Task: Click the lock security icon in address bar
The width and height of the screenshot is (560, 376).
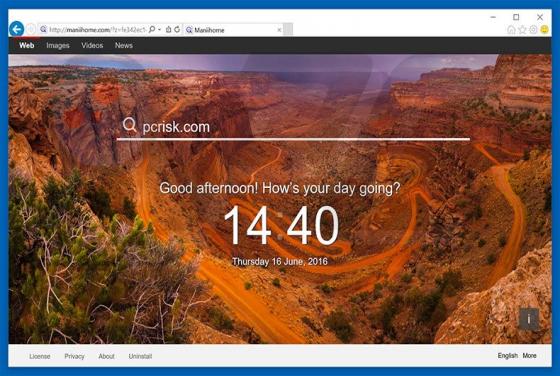Action: click(169, 30)
